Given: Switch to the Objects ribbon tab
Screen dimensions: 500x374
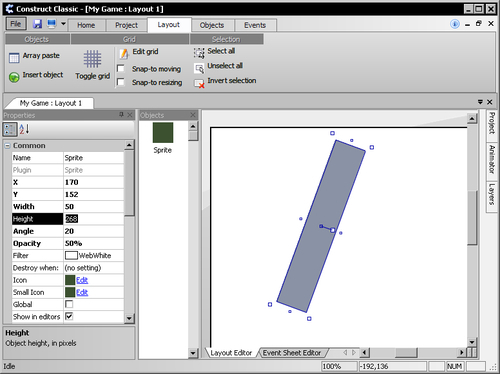Looking at the screenshot, I should click(212, 25).
